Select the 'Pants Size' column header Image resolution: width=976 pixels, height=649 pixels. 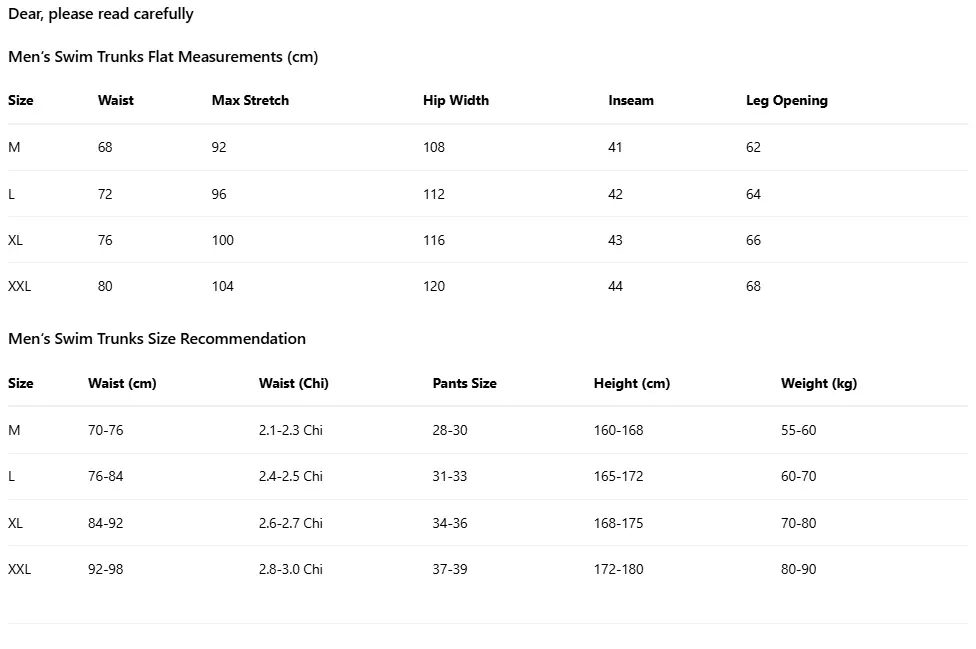click(x=464, y=383)
